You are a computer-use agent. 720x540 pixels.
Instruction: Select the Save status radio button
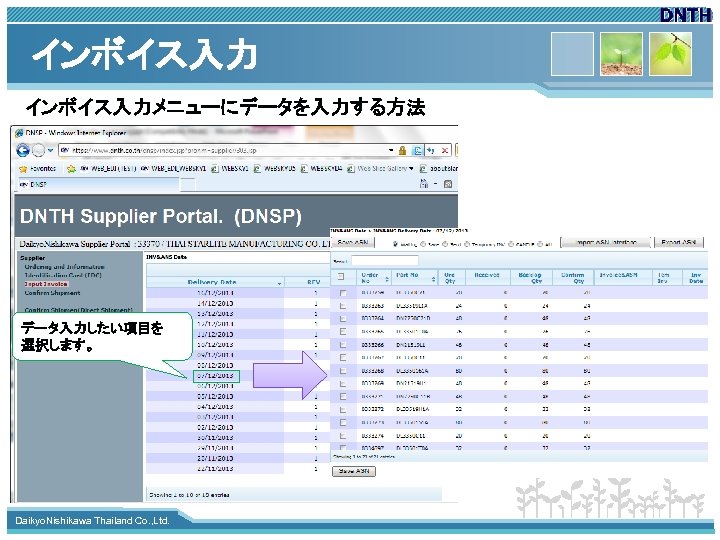click(x=423, y=244)
